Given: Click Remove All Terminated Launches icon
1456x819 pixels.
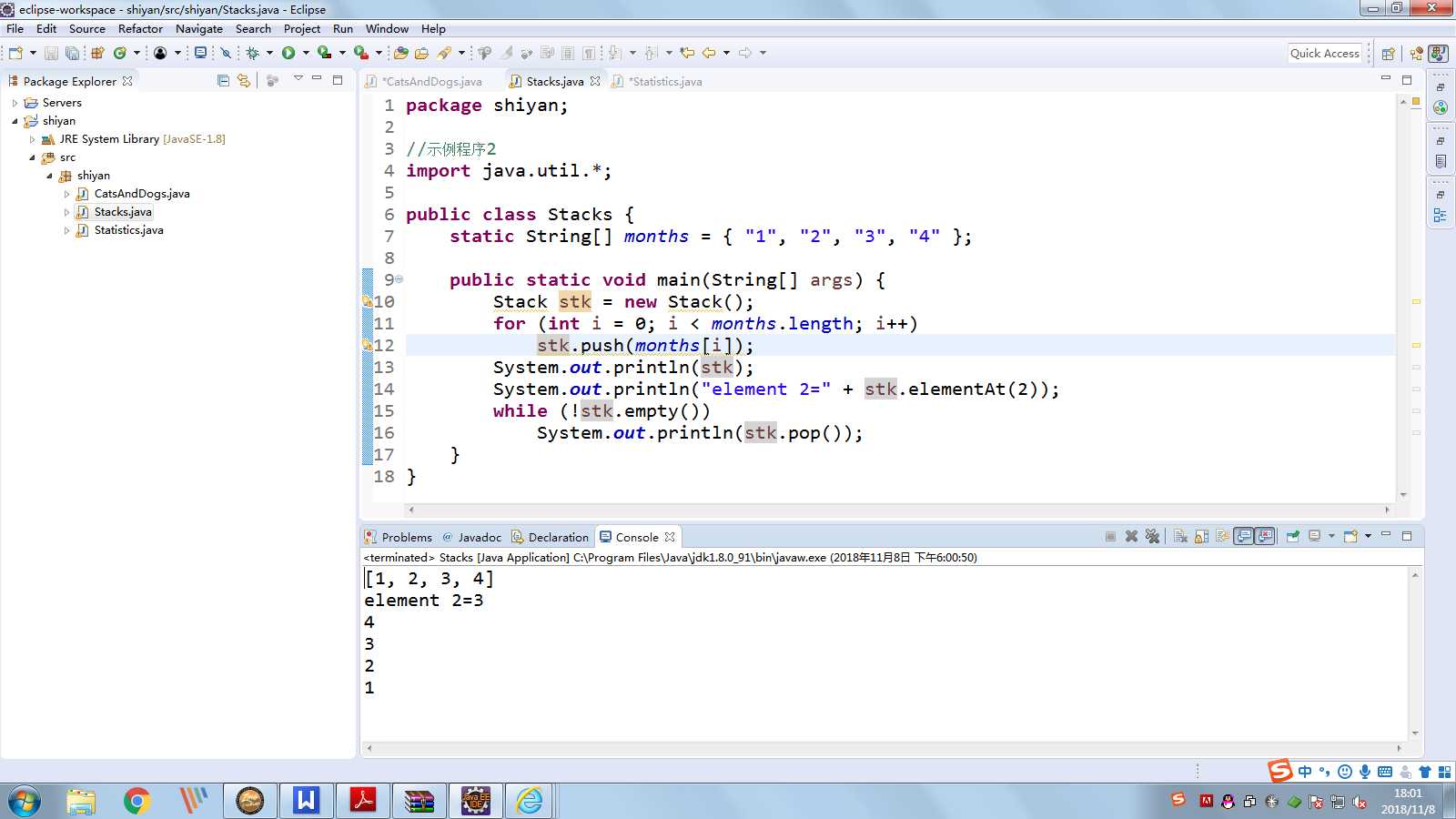Looking at the screenshot, I should [1152, 536].
